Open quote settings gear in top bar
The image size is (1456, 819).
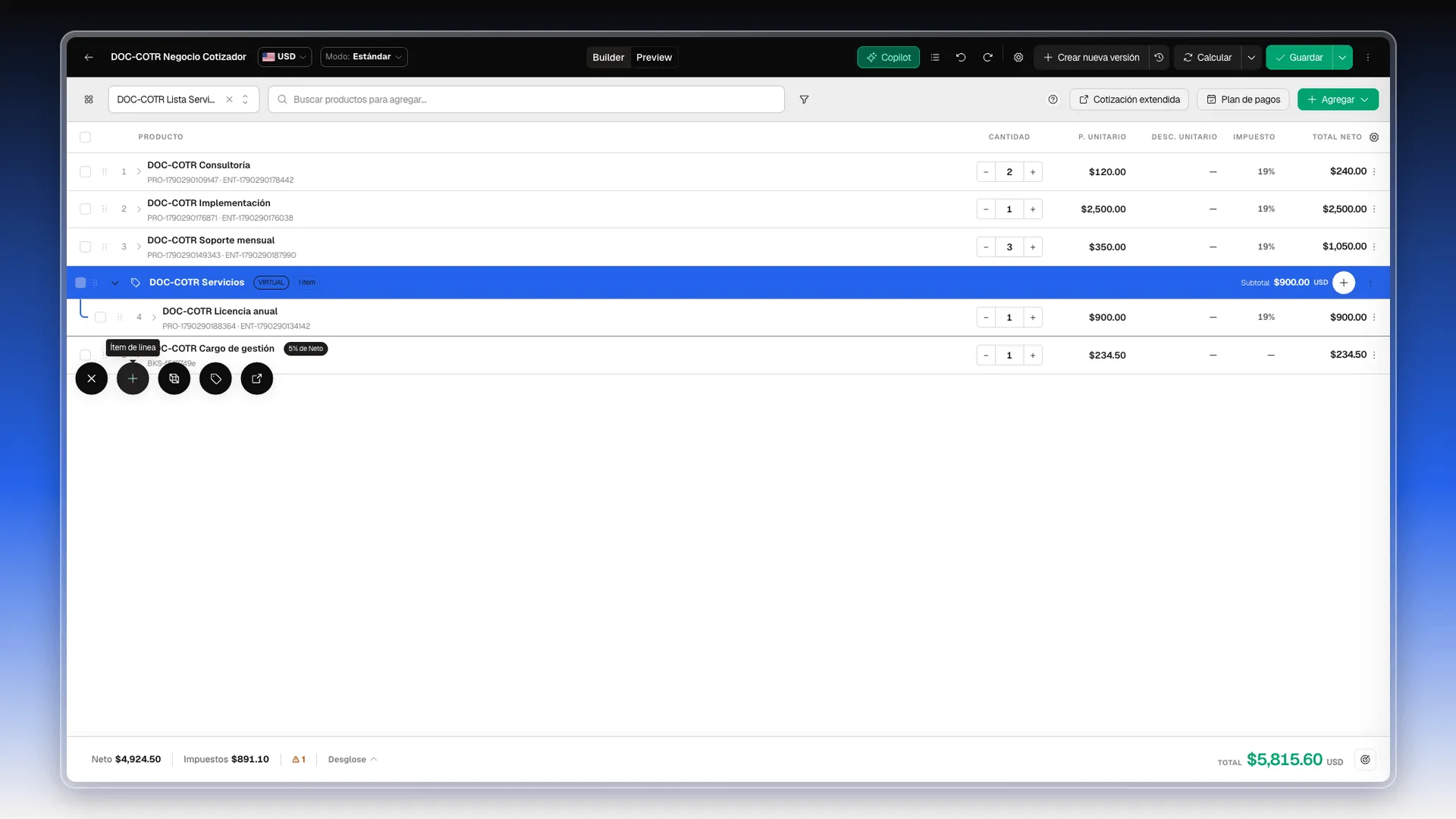click(1018, 58)
